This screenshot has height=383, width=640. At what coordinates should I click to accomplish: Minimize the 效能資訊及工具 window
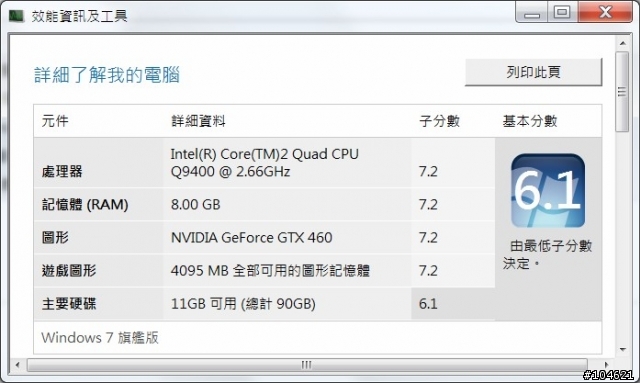coord(532,13)
